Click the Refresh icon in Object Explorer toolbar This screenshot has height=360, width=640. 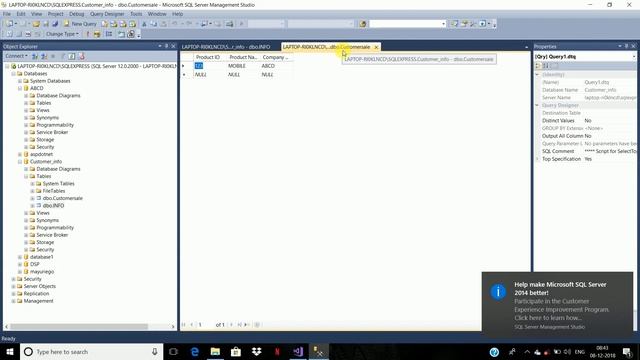(x=72, y=56)
